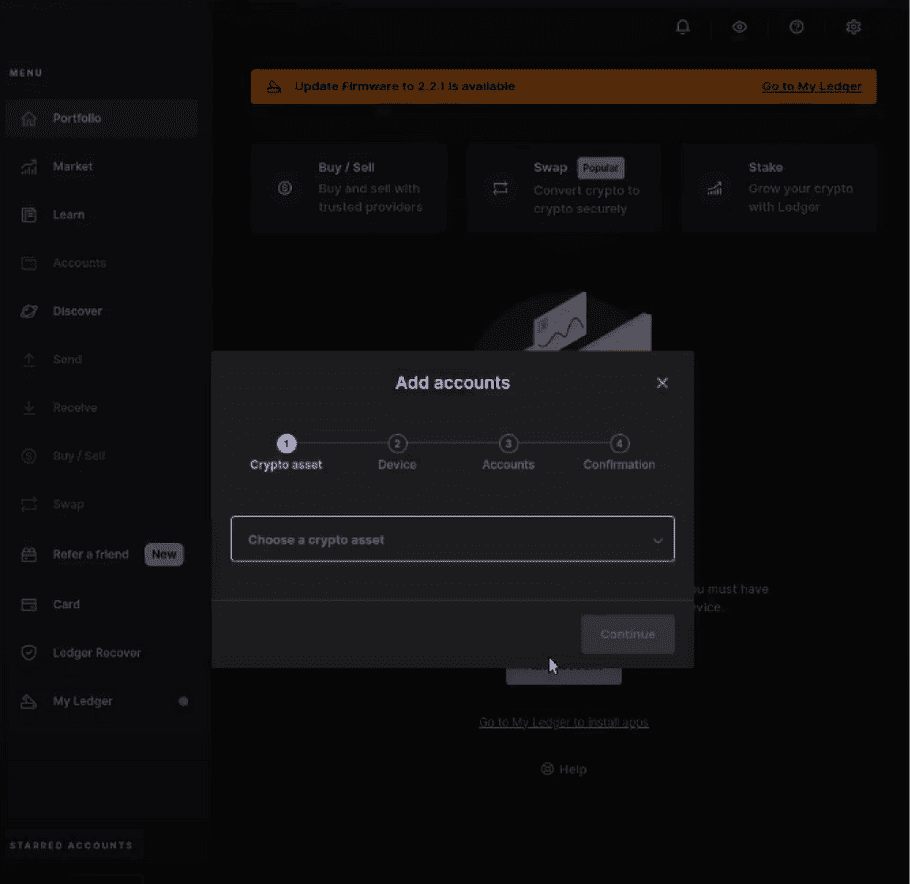Click the dropdown chevron in the asset selector

(658, 541)
